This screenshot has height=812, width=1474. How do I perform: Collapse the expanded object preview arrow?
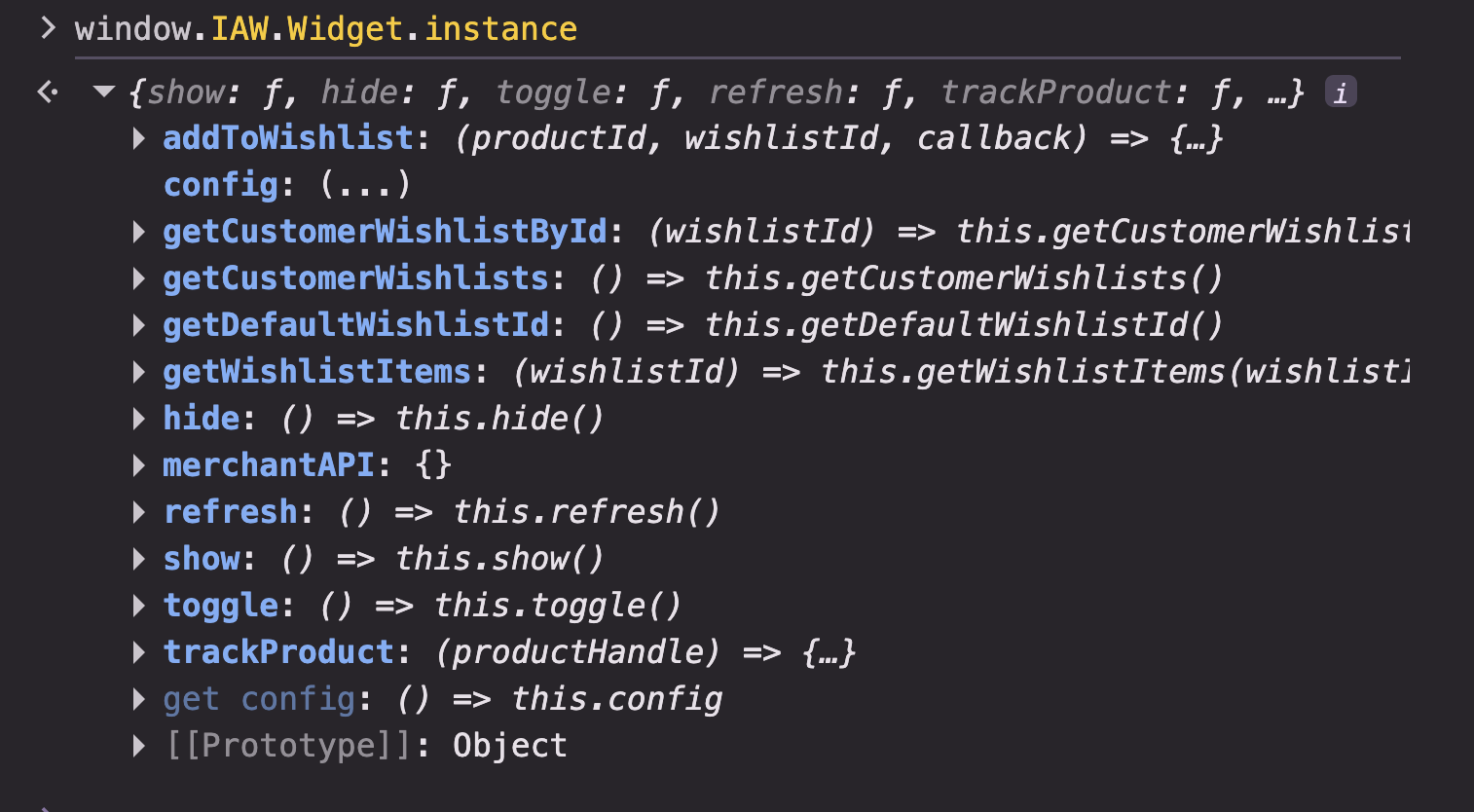(104, 92)
